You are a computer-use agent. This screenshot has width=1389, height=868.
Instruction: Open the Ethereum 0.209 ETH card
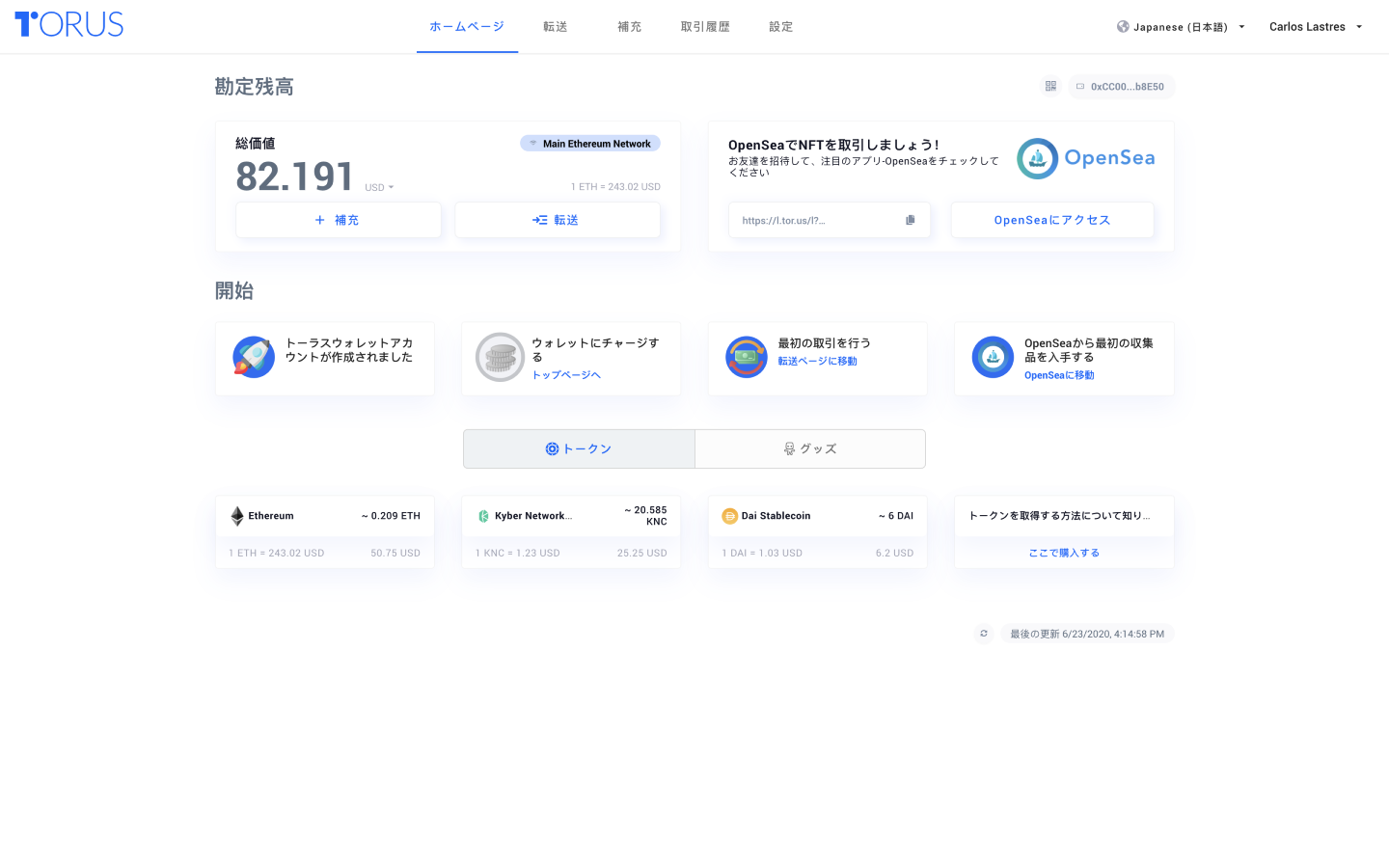[x=325, y=532]
